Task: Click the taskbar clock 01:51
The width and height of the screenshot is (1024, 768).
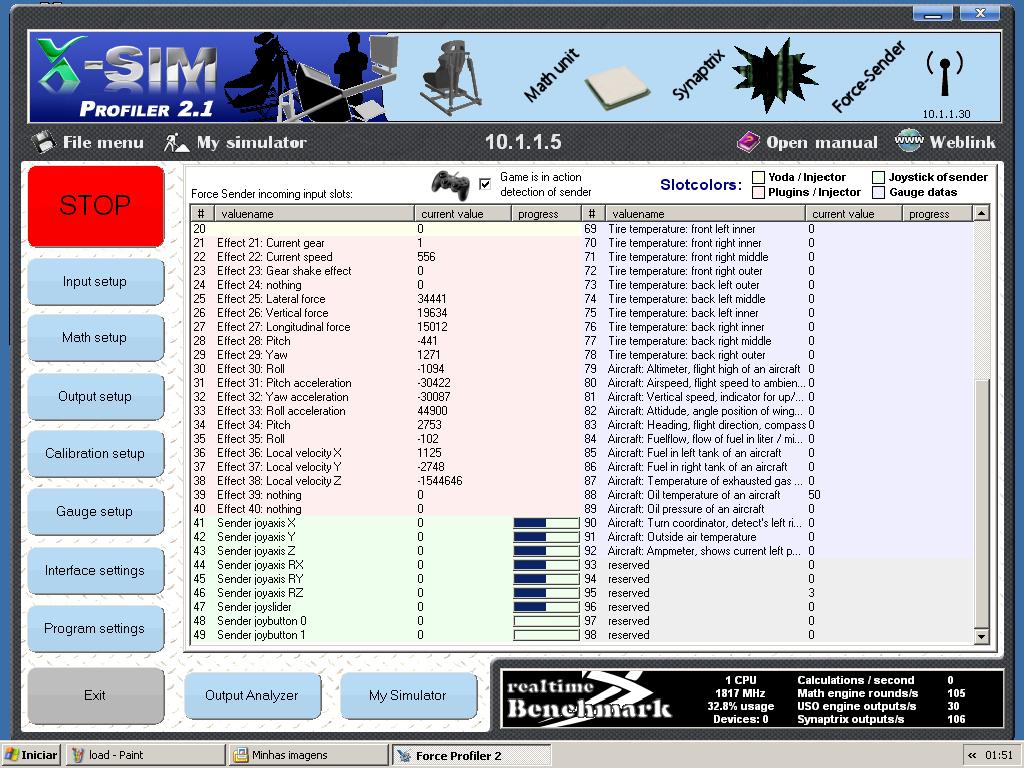Action: coord(999,755)
